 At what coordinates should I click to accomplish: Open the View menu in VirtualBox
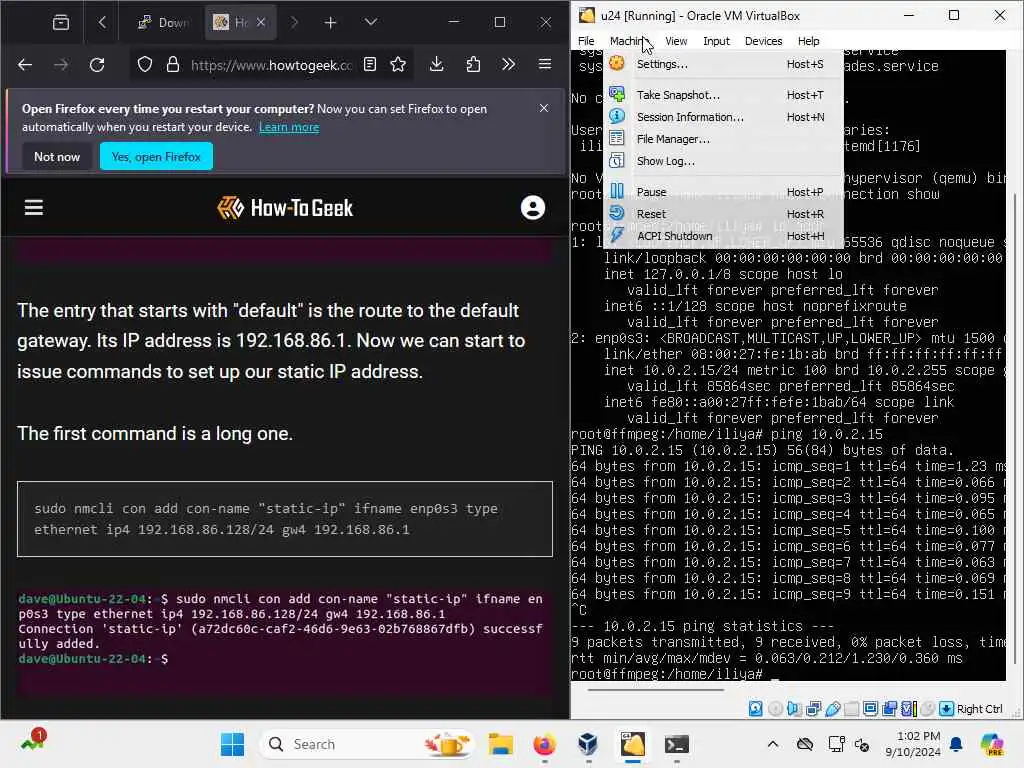tap(676, 40)
